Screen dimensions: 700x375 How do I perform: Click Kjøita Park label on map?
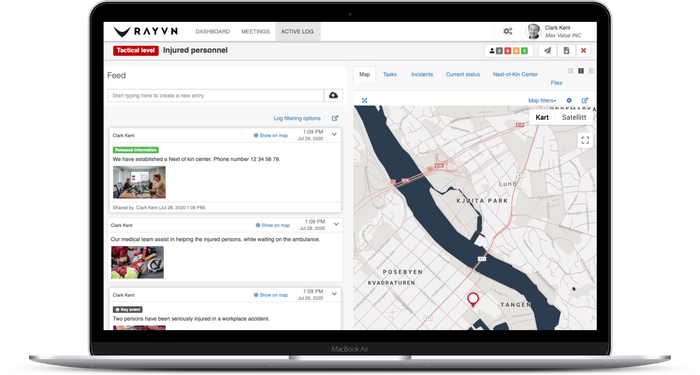coord(482,201)
